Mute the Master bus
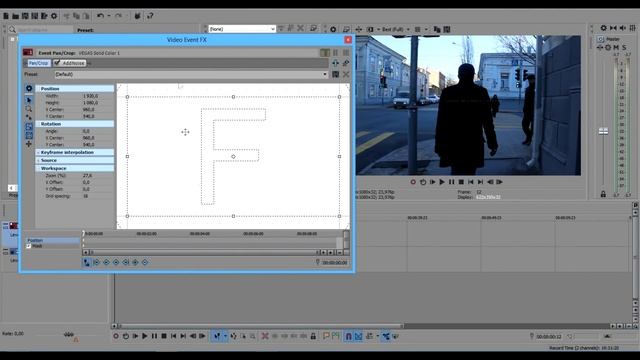The width and height of the screenshot is (640, 360). tap(616, 48)
